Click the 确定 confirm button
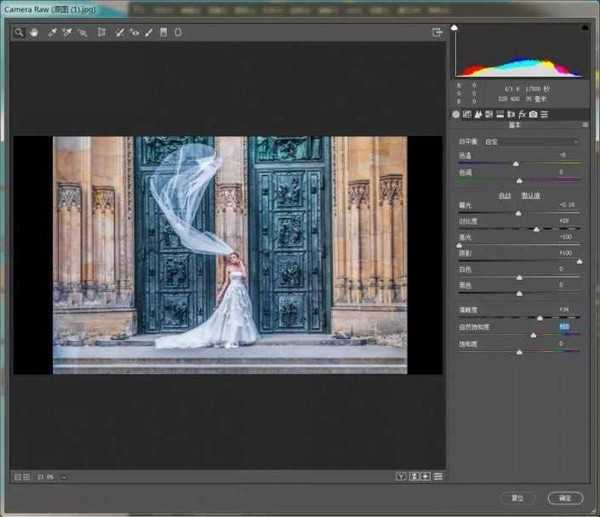 pyautogui.click(x=565, y=497)
